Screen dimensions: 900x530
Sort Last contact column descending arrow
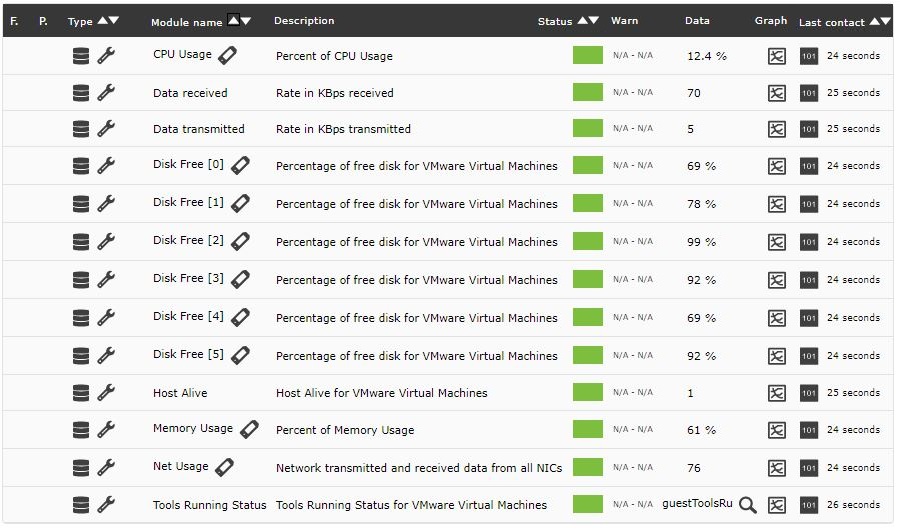coord(886,21)
